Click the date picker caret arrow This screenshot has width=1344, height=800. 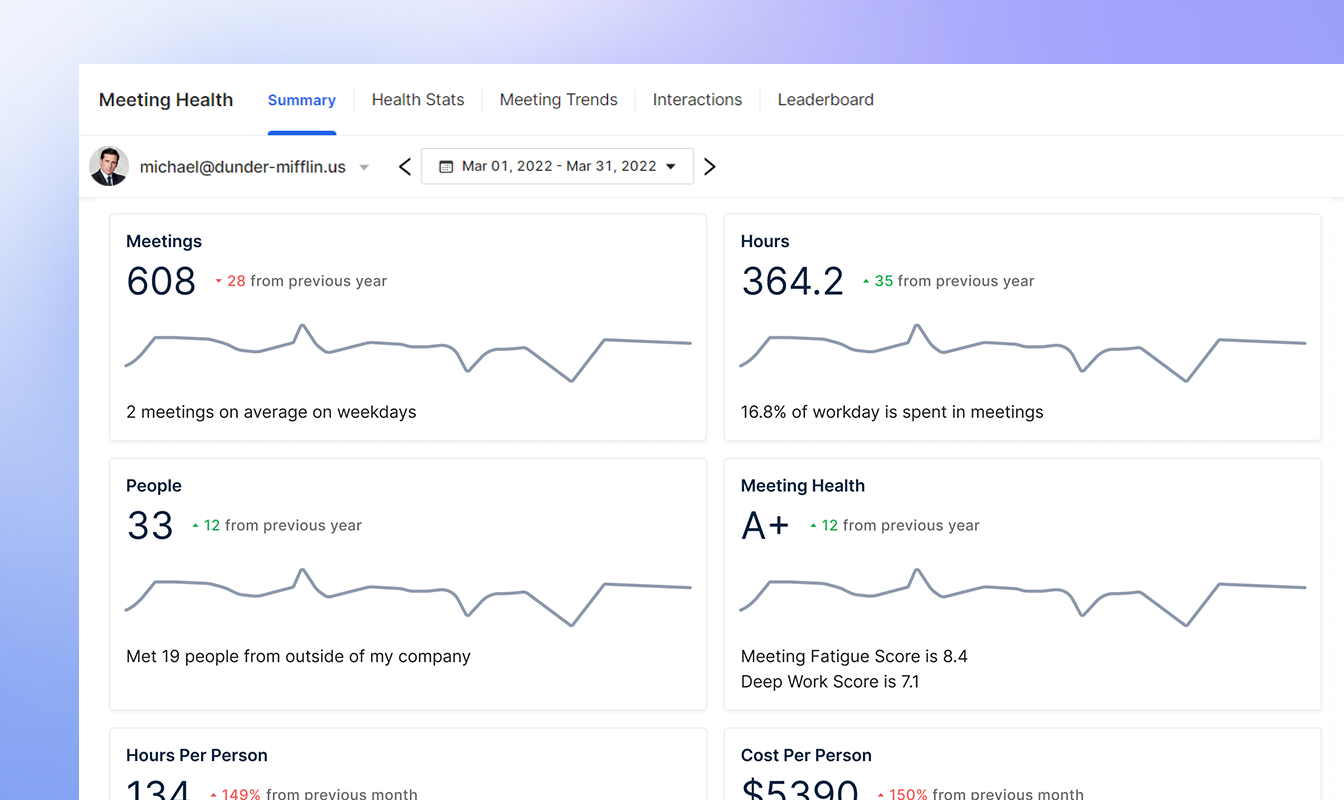pos(671,167)
